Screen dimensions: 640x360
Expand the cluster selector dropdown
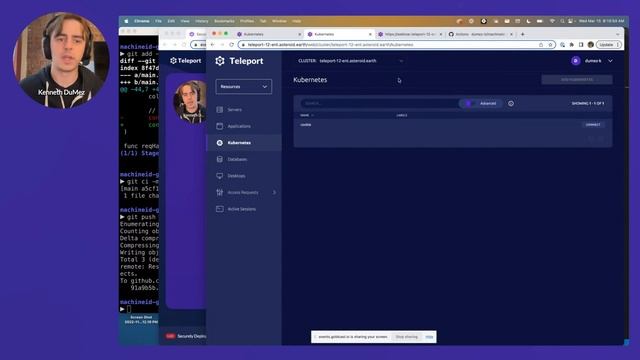coord(401,61)
